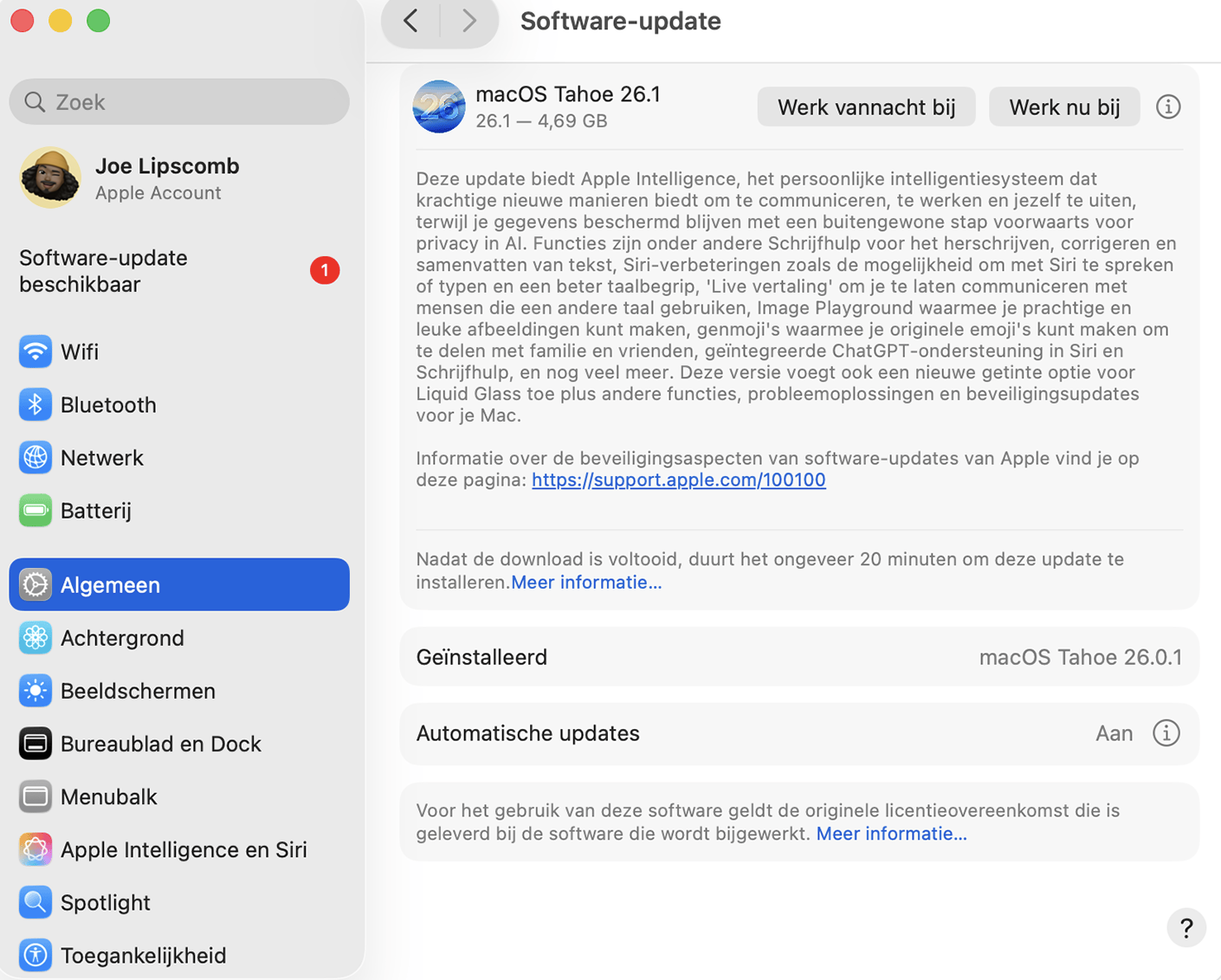This screenshot has width=1221, height=980.
Task: Click the forward navigation chevron
Action: (468, 21)
